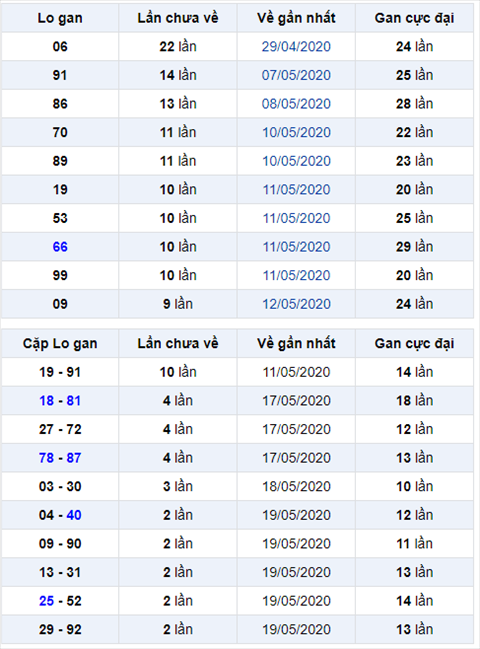Click 11/05/2020 in row 19 - 91

coord(296,372)
